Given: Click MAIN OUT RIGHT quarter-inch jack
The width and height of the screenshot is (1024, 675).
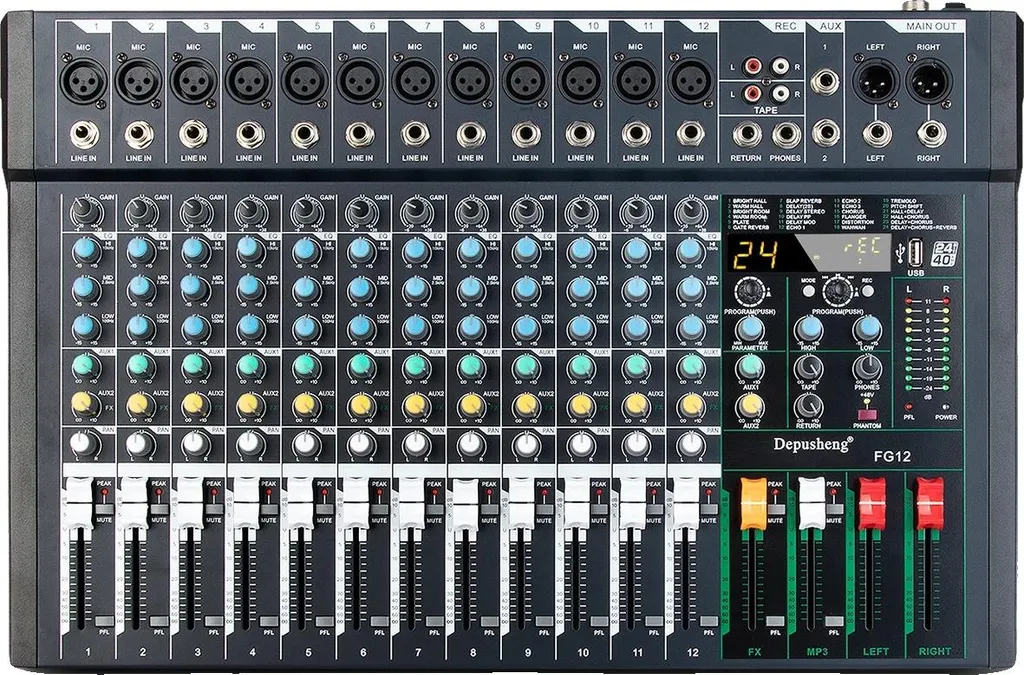Looking at the screenshot, I should click(x=929, y=134).
